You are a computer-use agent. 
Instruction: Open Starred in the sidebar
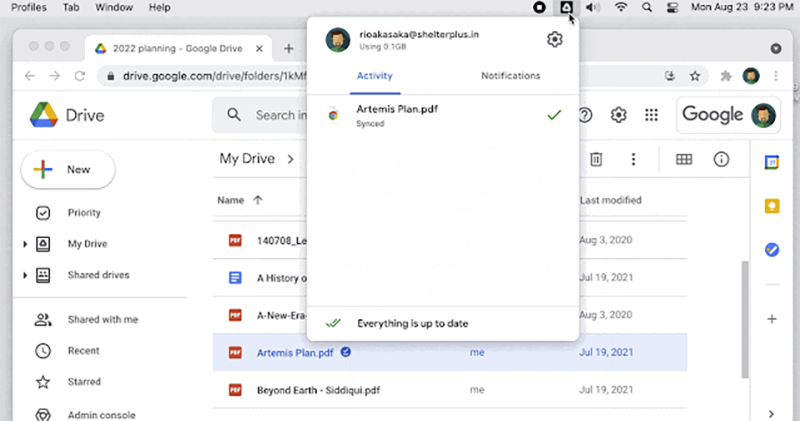(84, 382)
